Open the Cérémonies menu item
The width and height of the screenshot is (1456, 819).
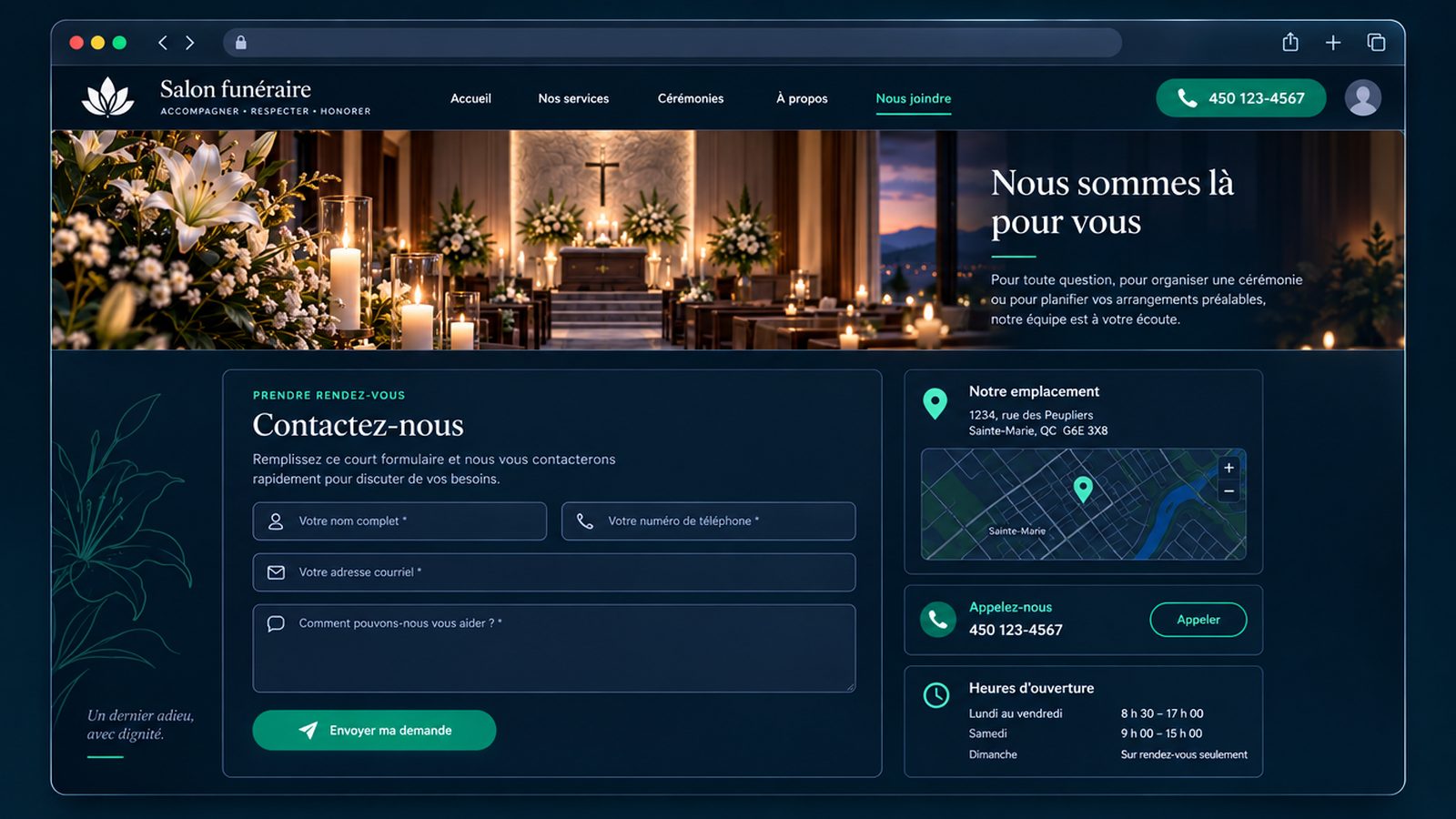coord(691,98)
